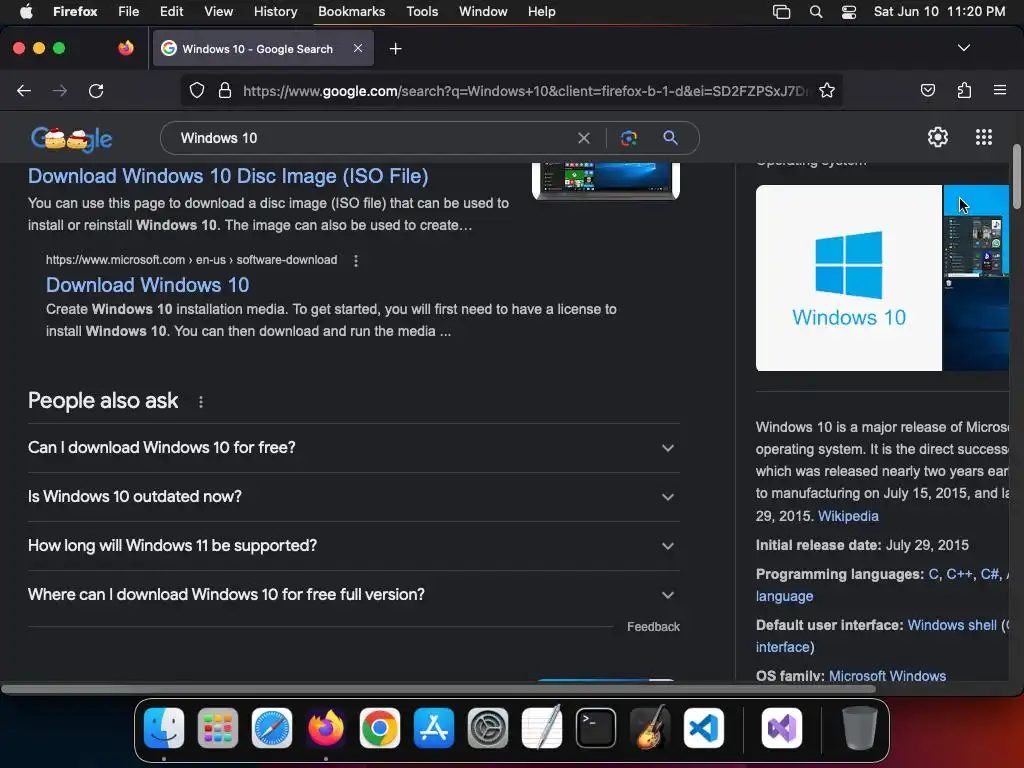Expand "Can I download Windows 10 for free?"
Screen dimensions: 1024x768
[353, 448]
